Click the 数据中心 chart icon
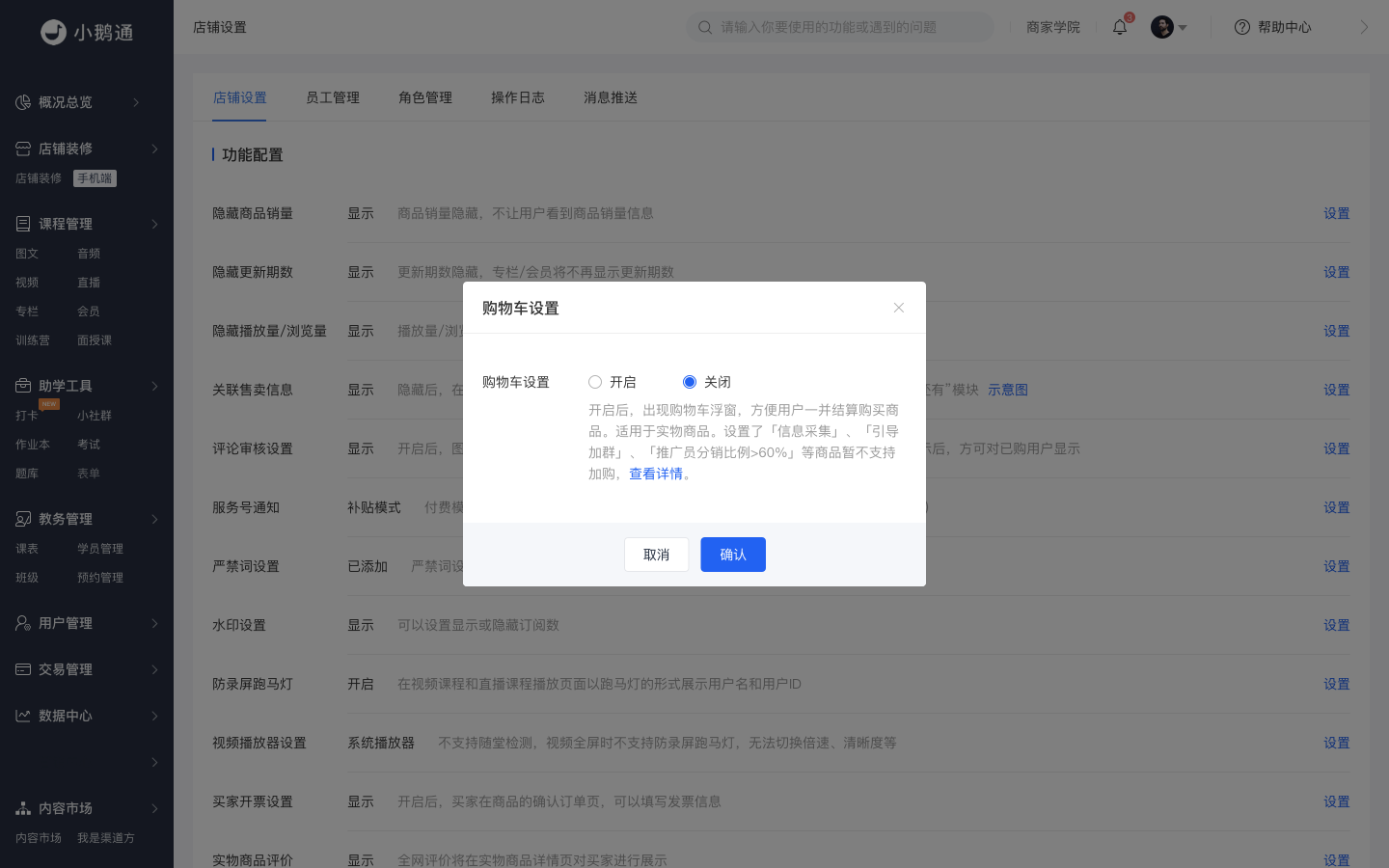This screenshot has height=868, width=1389. (x=23, y=716)
